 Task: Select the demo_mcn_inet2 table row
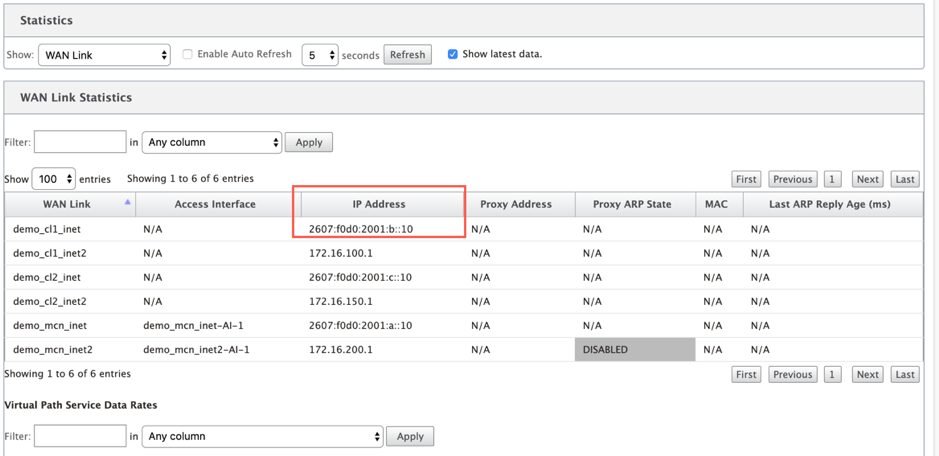463,349
